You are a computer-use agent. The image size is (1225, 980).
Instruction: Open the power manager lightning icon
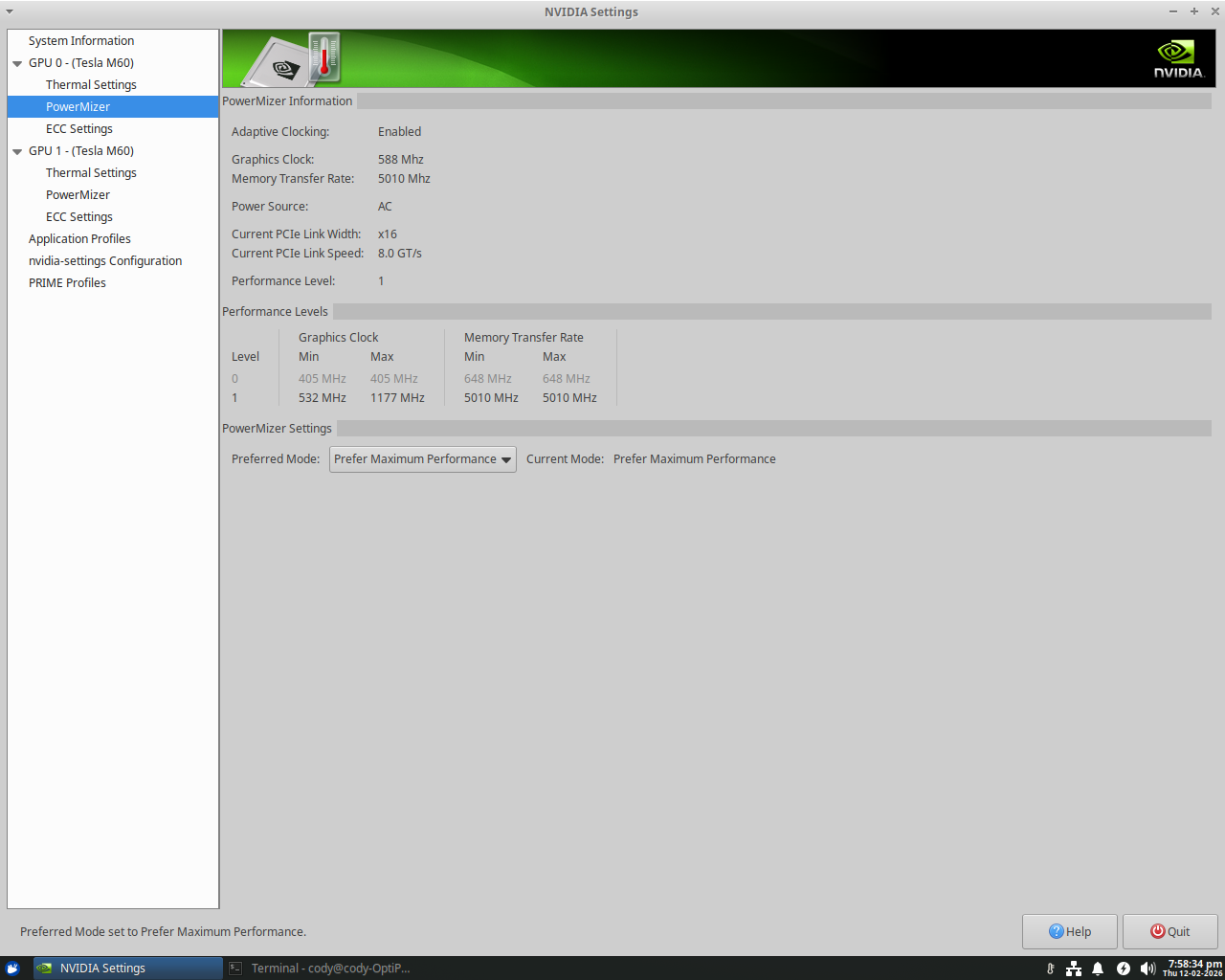click(x=1124, y=969)
